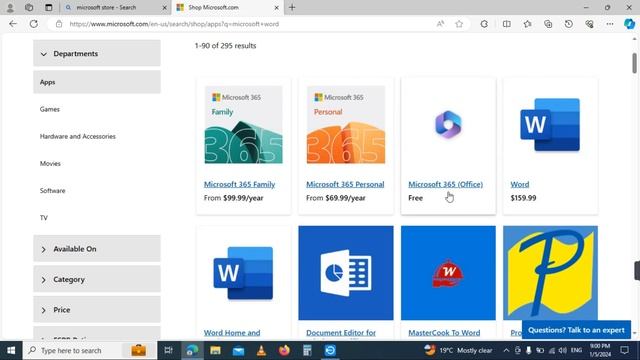Select the Apps department

click(x=97, y=82)
